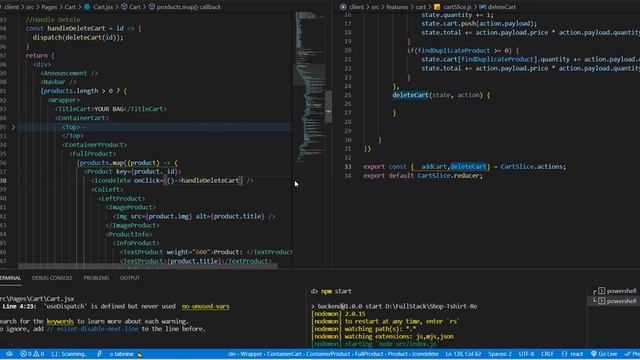Change line ending via CRLF
The height and width of the screenshot is (360, 640).
click(547, 354)
